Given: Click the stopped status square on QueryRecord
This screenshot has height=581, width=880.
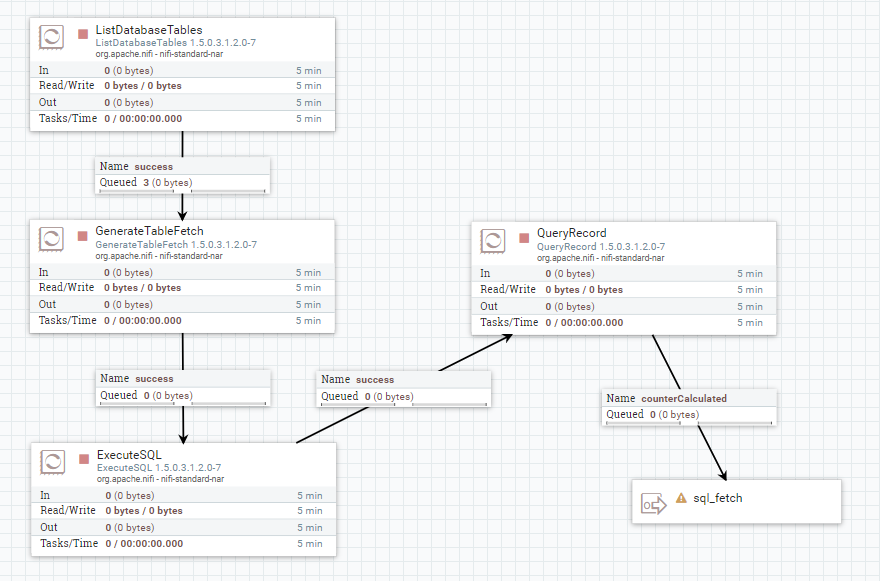Looking at the screenshot, I should (524, 238).
